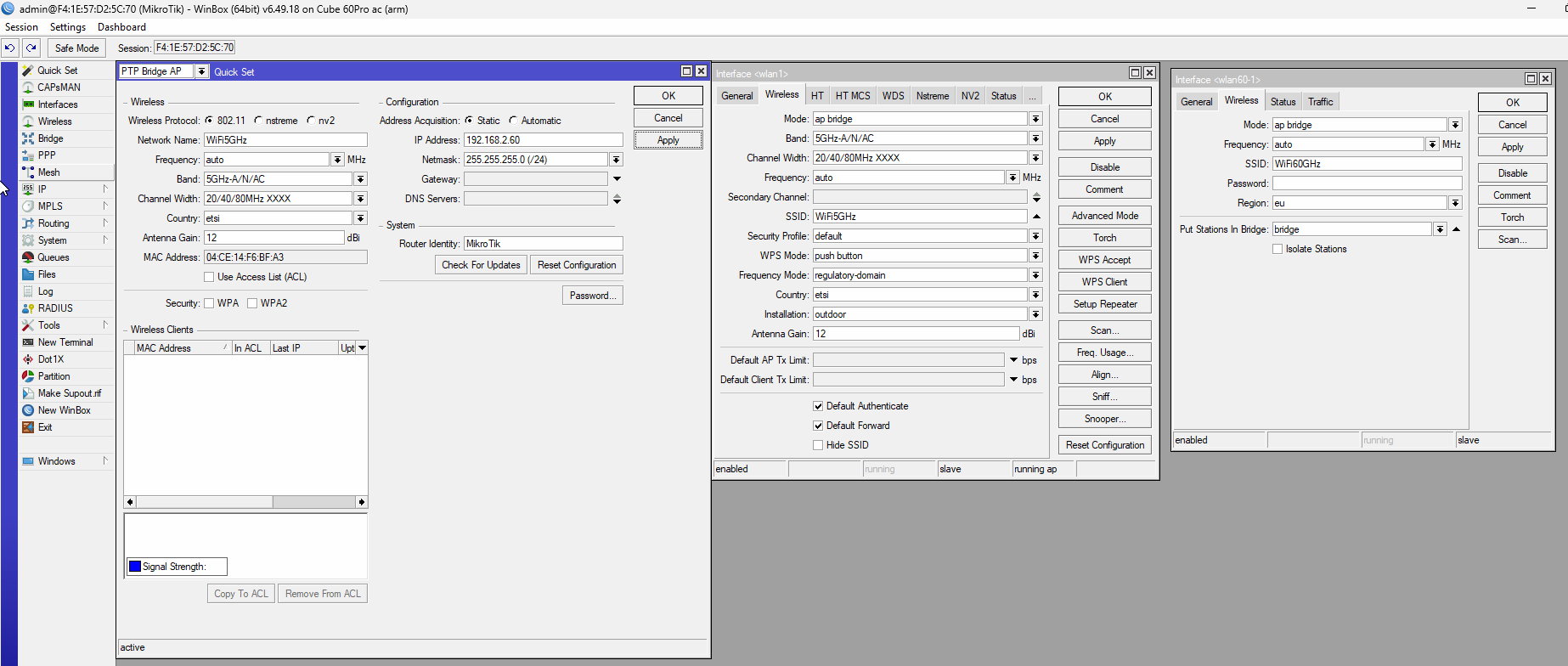
Task: Launch New Terminal icon
Action: pos(28,342)
